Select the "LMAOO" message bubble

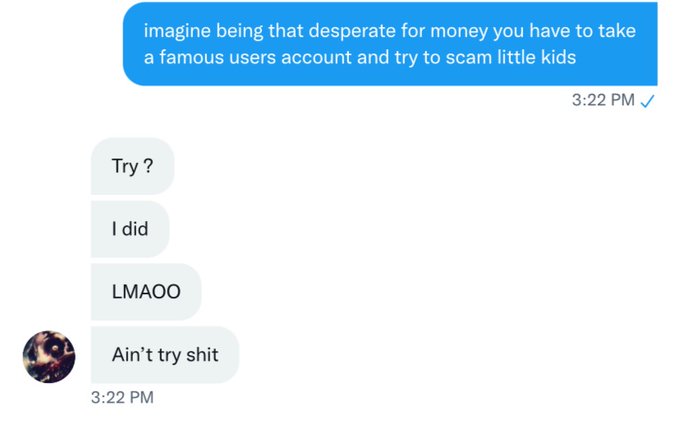click(146, 291)
